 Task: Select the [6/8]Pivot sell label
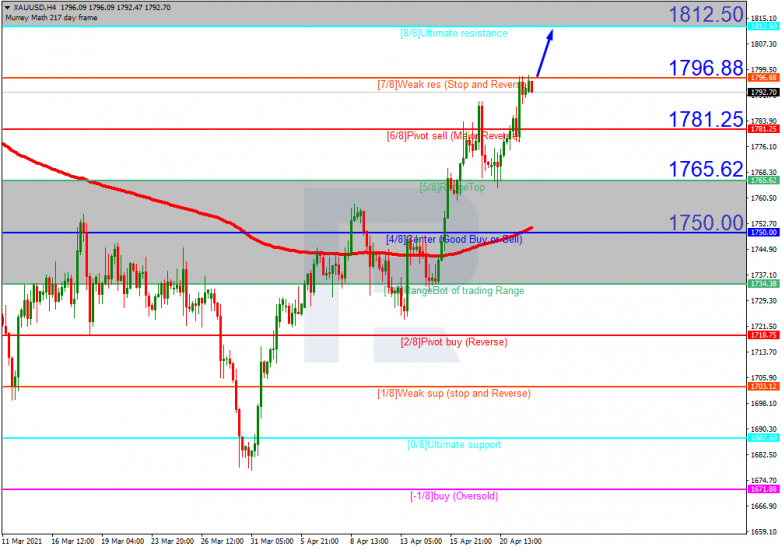[x=452, y=136]
